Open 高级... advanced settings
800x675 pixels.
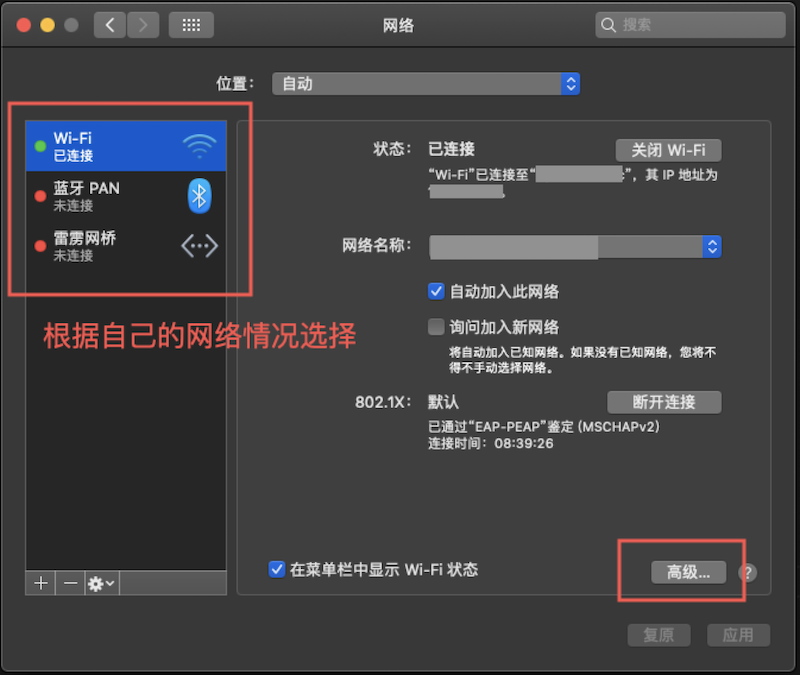(688, 572)
